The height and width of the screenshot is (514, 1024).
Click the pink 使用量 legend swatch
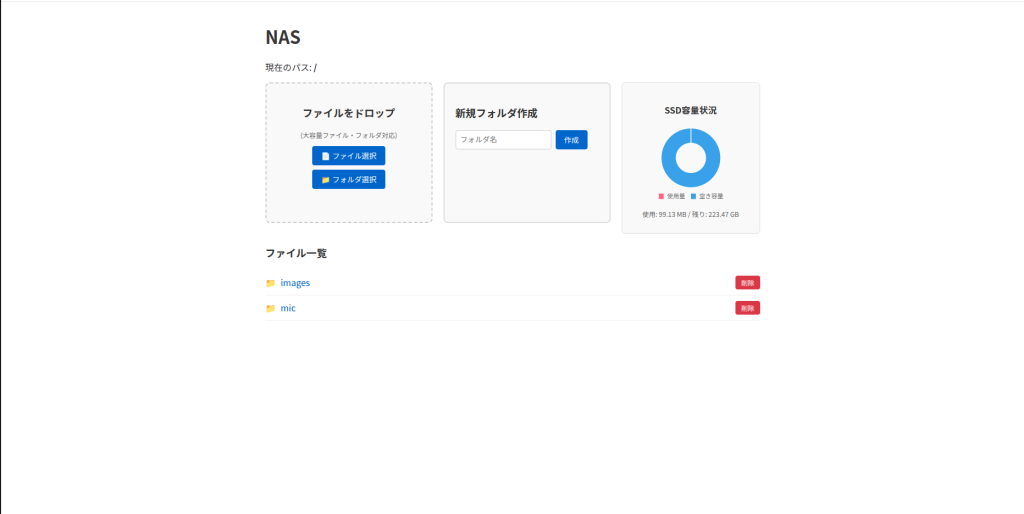pos(661,196)
